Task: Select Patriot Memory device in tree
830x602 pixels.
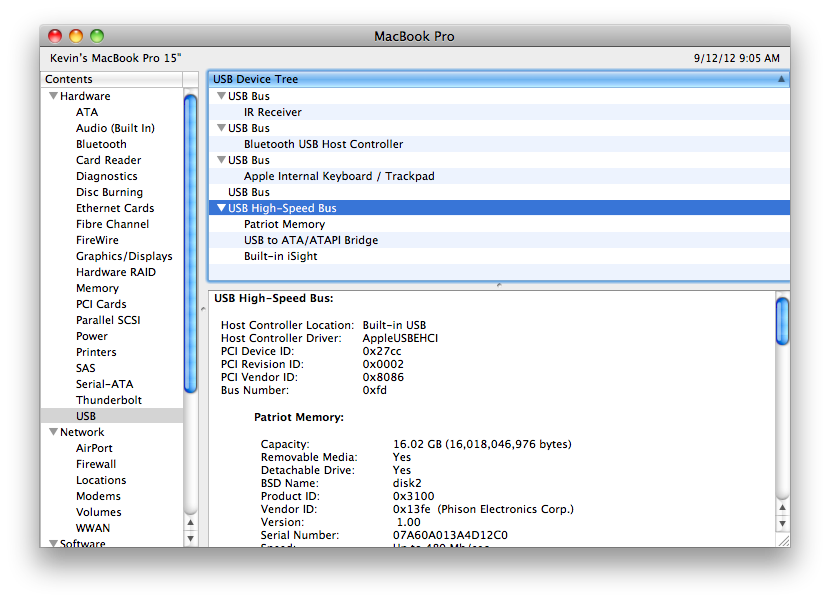Action: (284, 224)
